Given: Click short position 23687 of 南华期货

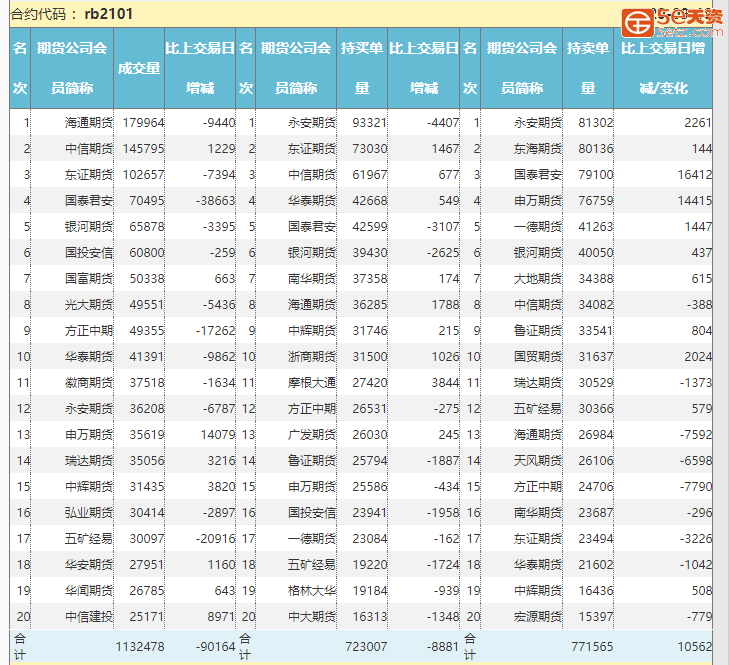Looking at the screenshot, I should tap(596, 513).
